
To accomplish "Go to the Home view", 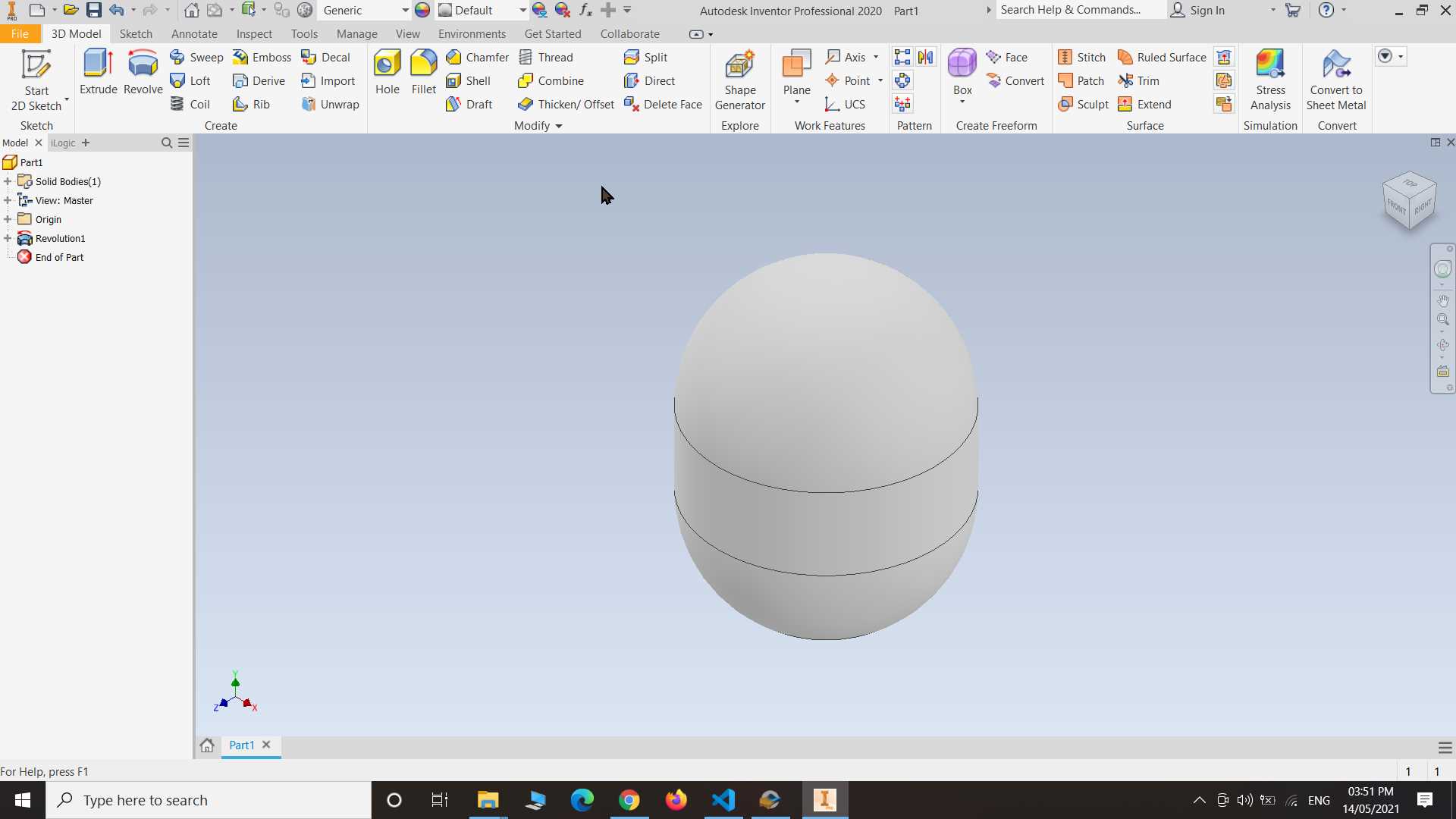I will (192, 11).
